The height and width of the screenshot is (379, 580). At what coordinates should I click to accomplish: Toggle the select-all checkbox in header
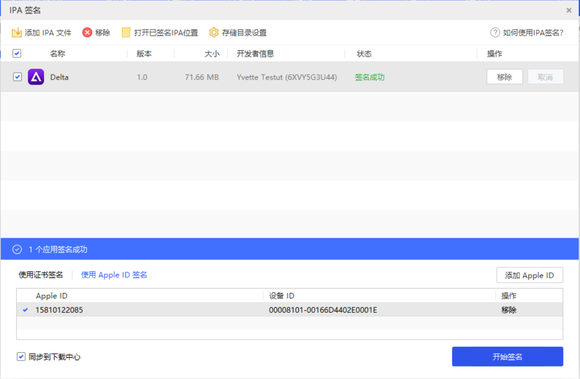17,54
